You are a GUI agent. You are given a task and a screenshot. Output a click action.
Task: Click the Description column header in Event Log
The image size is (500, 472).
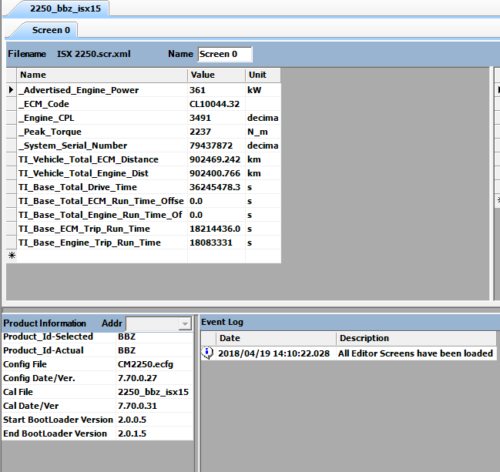pos(416,338)
